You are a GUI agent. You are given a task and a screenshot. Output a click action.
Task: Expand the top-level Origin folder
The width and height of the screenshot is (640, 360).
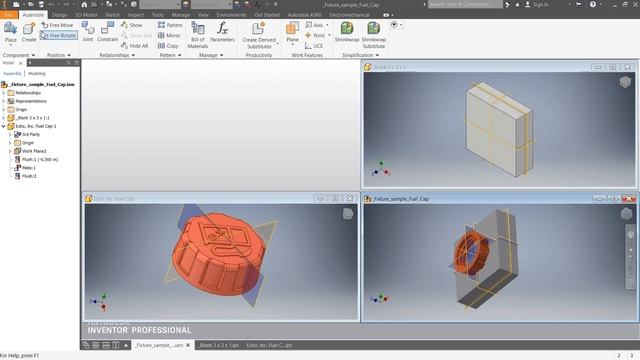[4, 109]
